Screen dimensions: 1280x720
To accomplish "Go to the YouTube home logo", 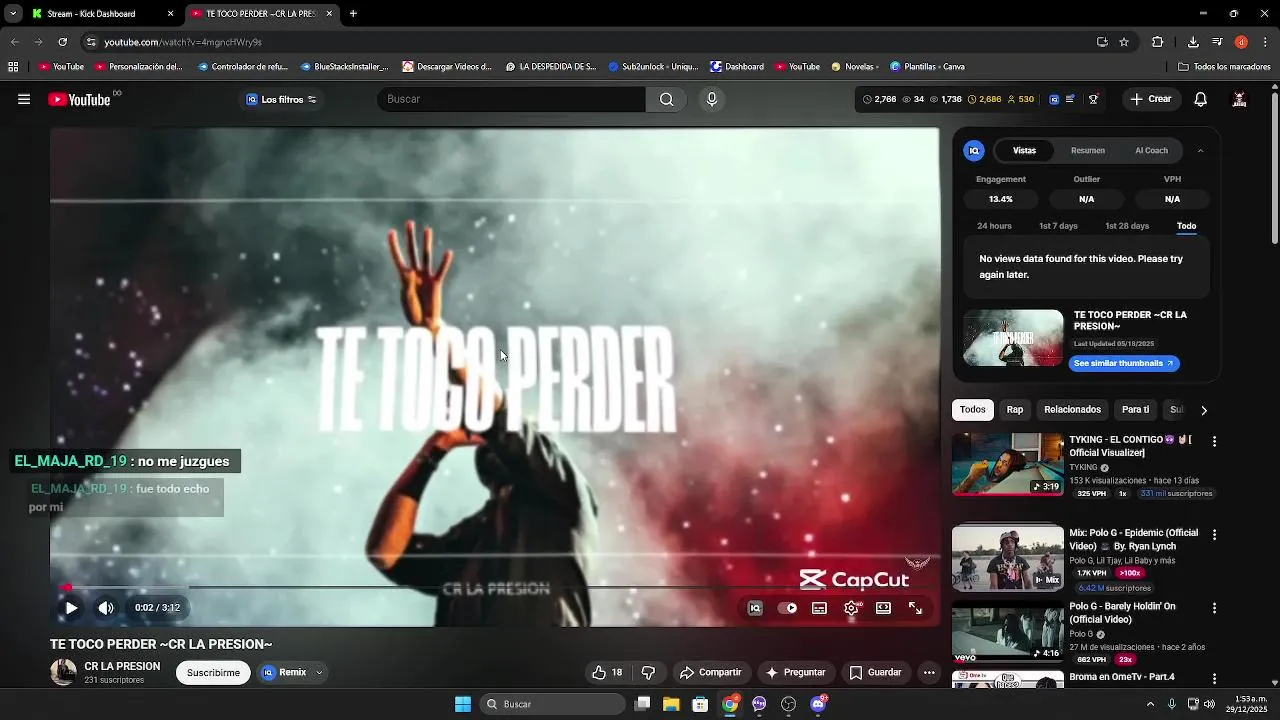I will click(80, 99).
